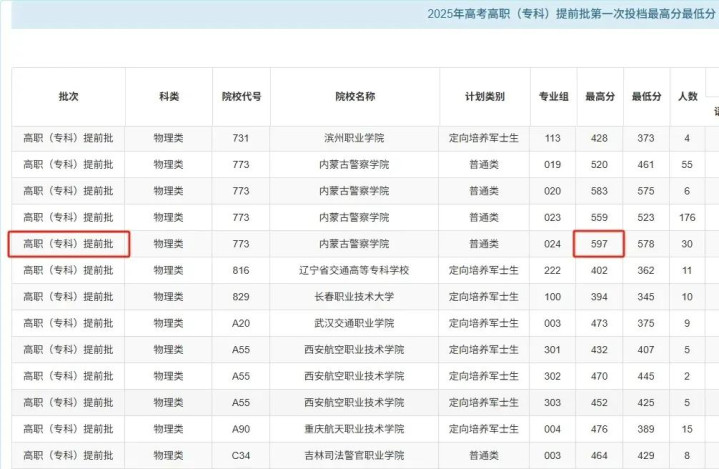
Task: Click the highest score 432 cell
Action: (x=599, y=350)
